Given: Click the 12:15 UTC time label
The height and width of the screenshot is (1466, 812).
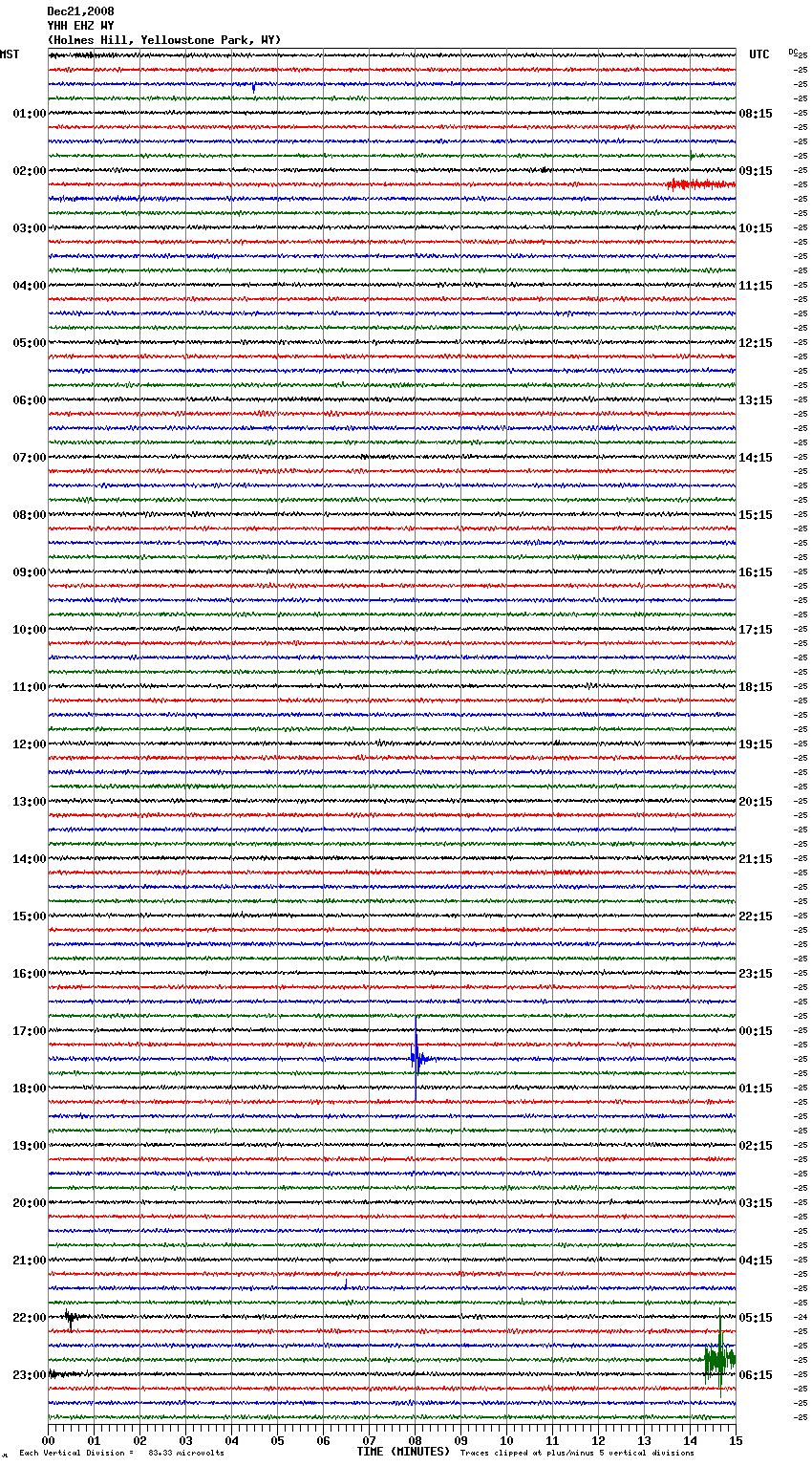Looking at the screenshot, I should tap(756, 343).
